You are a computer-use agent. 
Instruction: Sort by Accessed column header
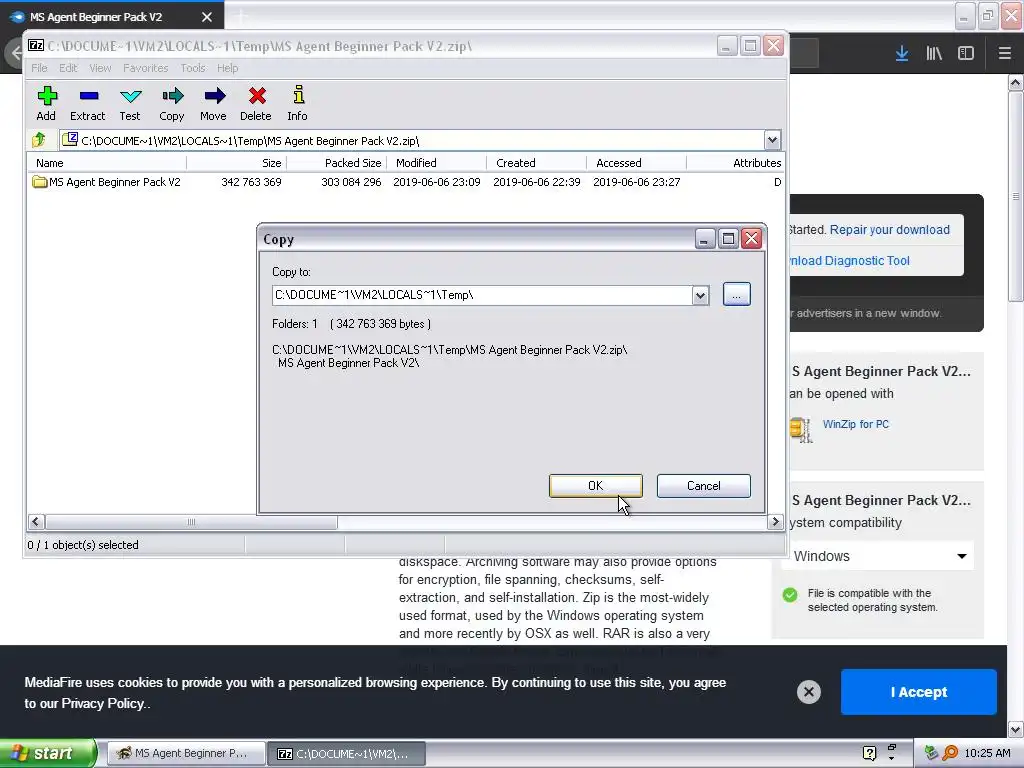pos(637,163)
